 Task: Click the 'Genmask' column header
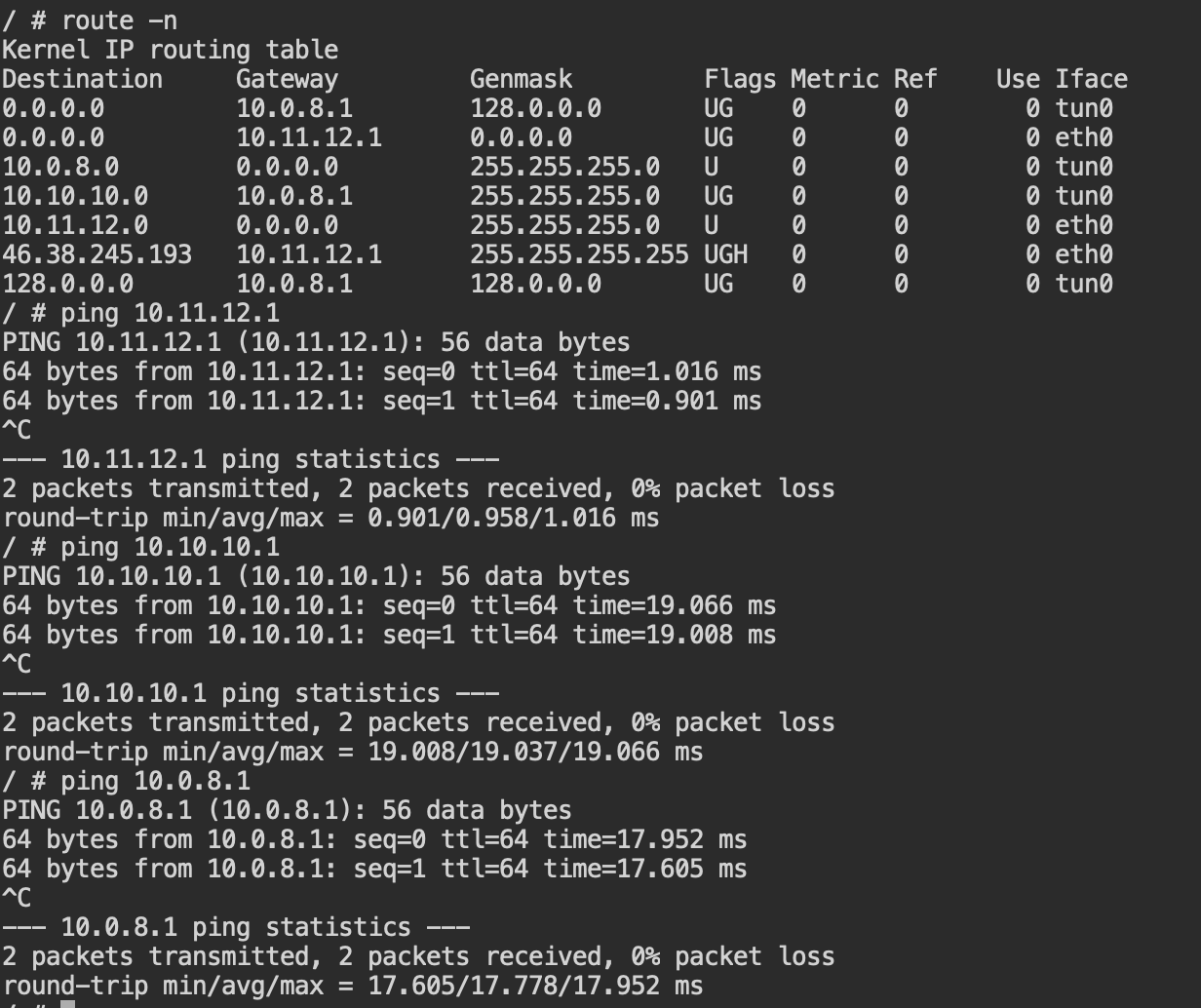click(x=522, y=79)
